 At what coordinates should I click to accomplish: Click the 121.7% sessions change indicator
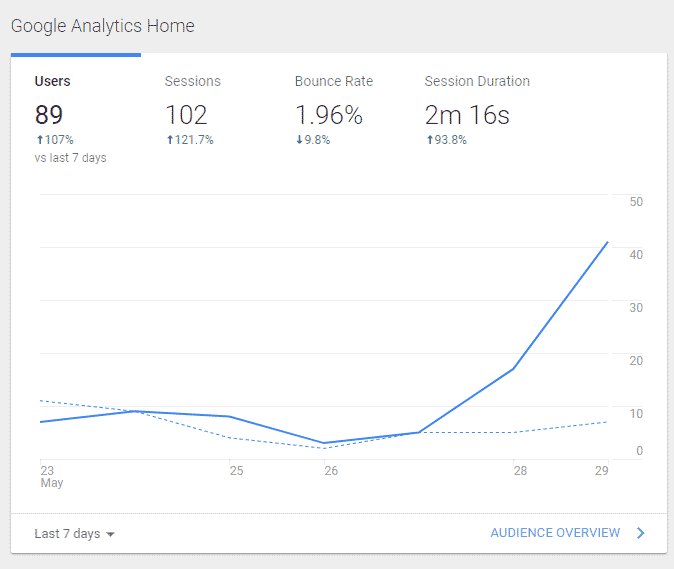pos(190,140)
